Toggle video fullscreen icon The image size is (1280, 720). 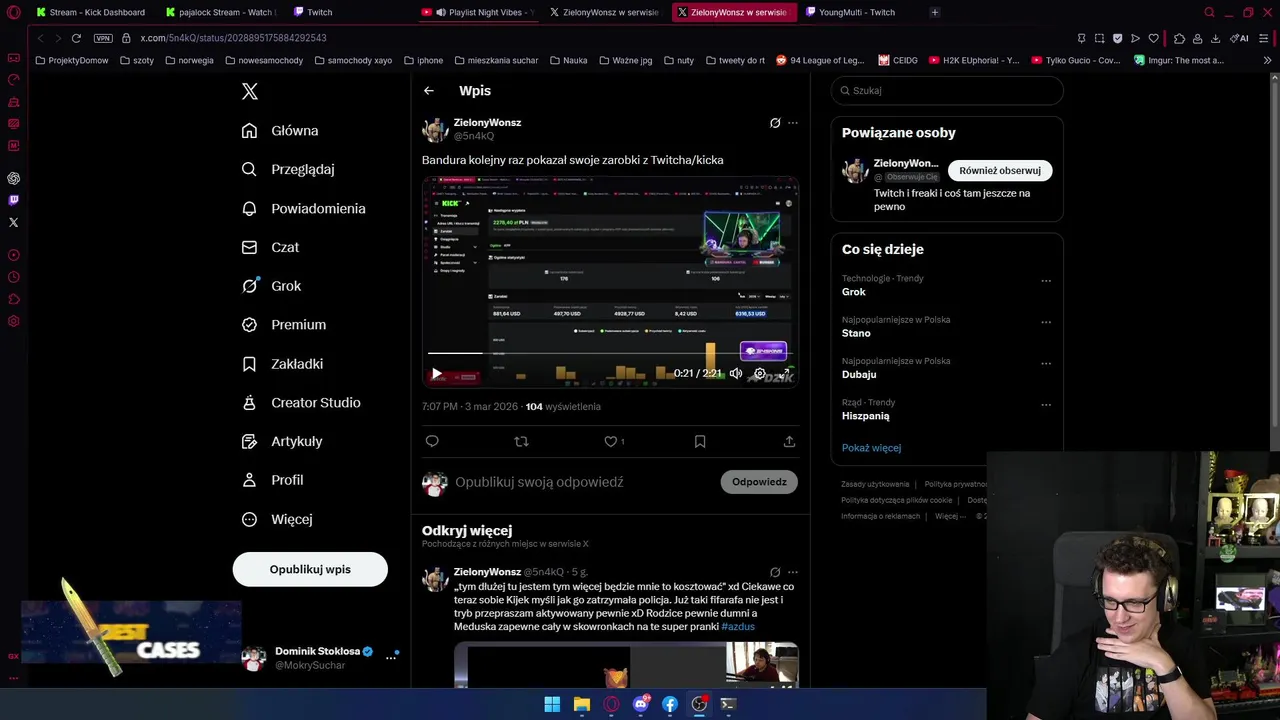(785, 373)
